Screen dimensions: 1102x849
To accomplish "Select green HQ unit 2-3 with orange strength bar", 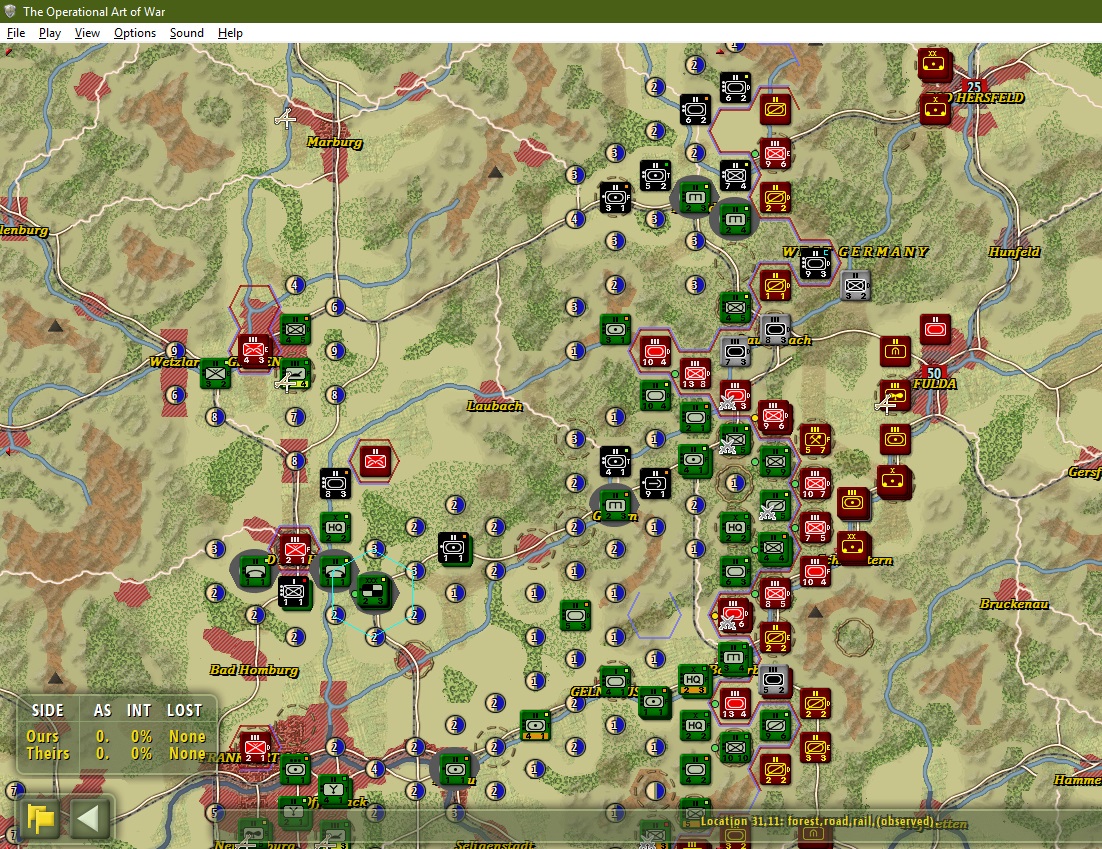I will [695, 680].
